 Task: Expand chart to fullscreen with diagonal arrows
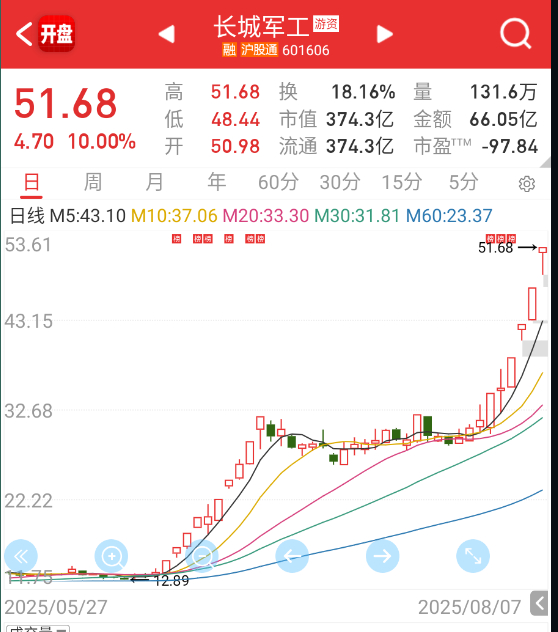click(473, 556)
